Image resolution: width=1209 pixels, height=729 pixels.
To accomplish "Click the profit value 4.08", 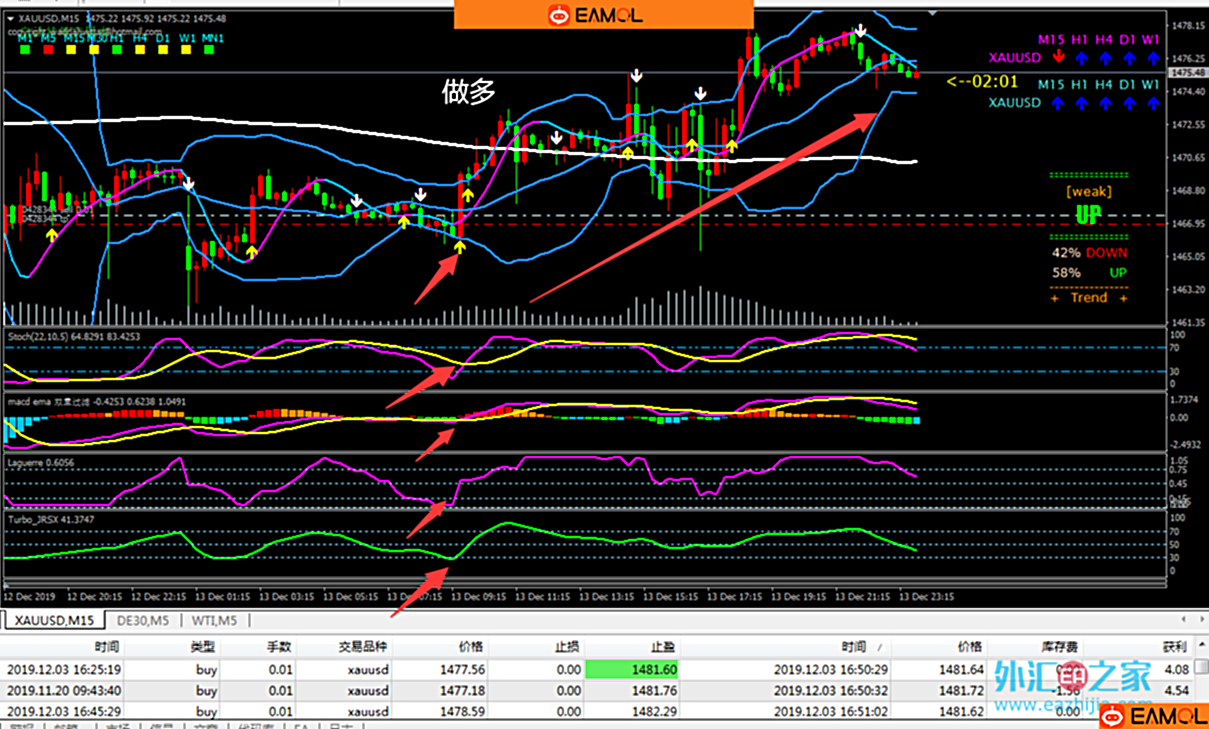I will [x=1177, y=669].
